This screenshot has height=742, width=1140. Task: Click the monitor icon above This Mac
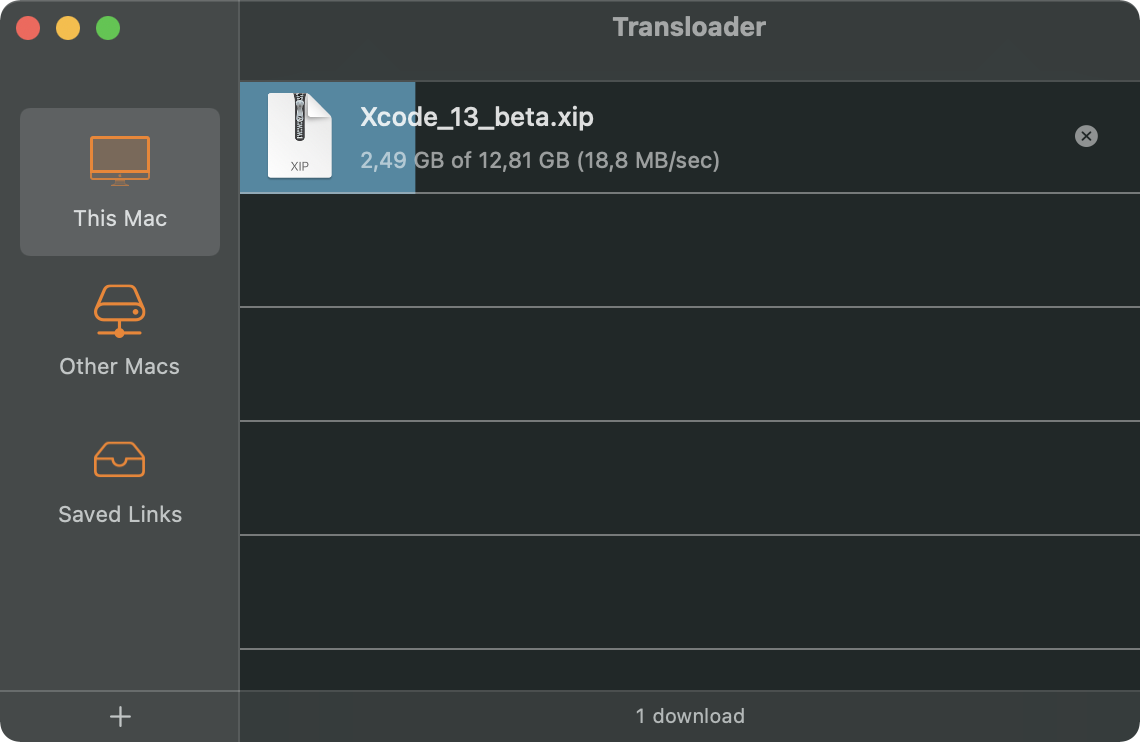[119, 160]
